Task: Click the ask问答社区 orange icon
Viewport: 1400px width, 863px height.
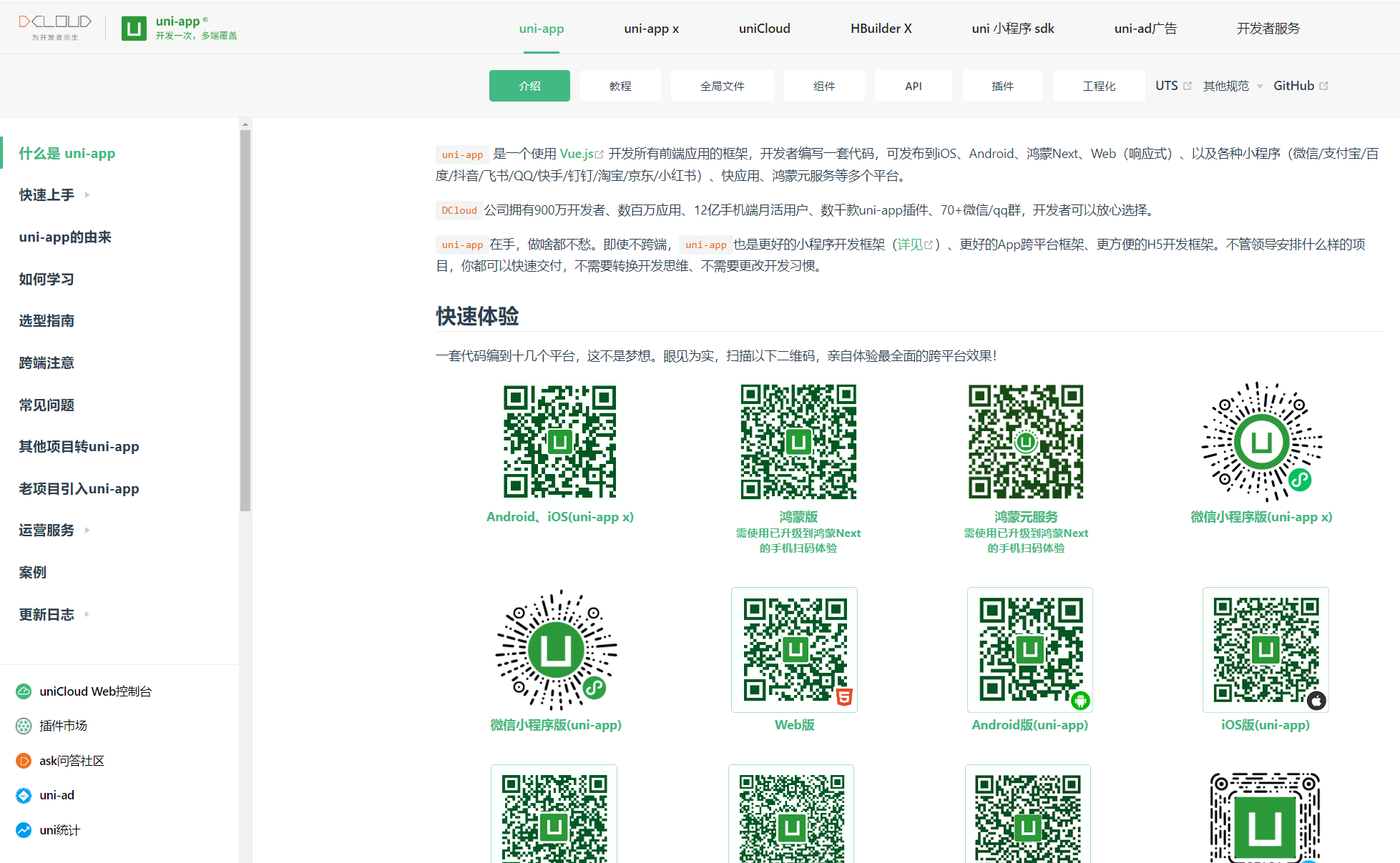Action: (x=24, y=761)
